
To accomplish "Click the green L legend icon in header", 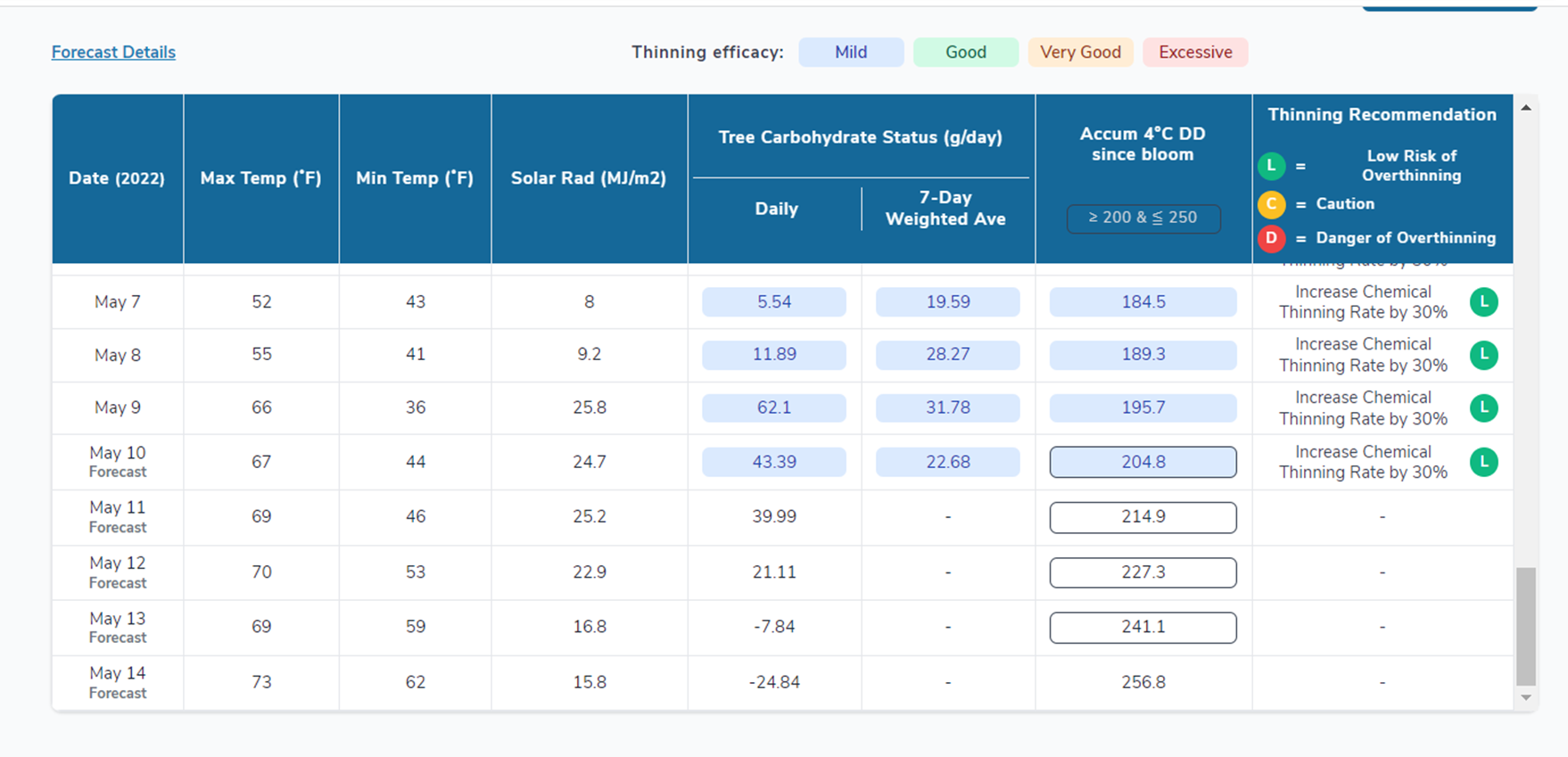I will tap(1271, 166).
